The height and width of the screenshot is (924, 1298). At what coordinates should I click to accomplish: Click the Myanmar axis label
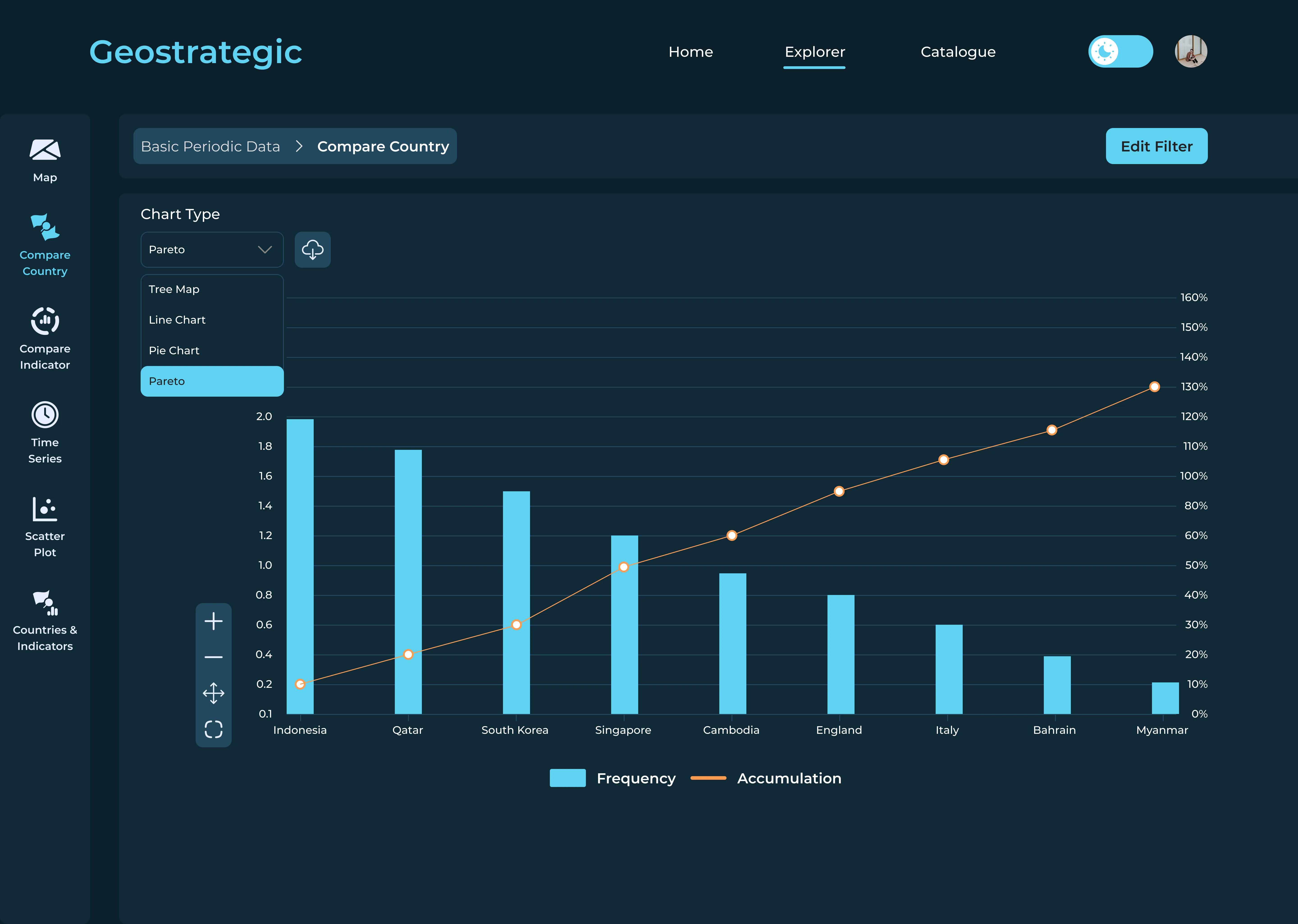point(1162,730)
